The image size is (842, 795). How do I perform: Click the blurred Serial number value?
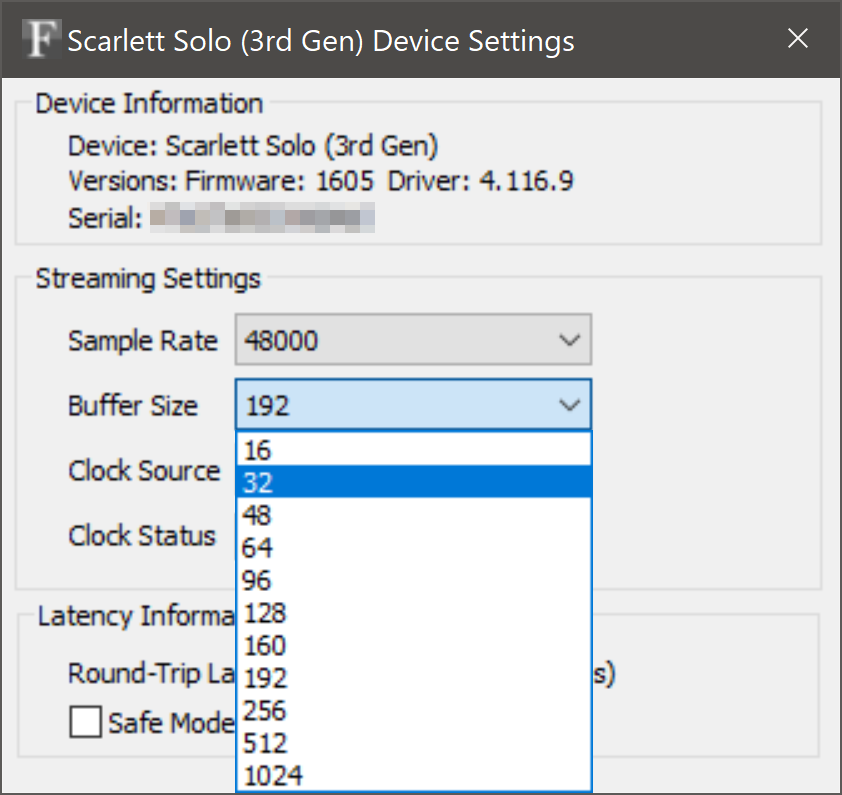pyautogui.click(x=262, y=217)
